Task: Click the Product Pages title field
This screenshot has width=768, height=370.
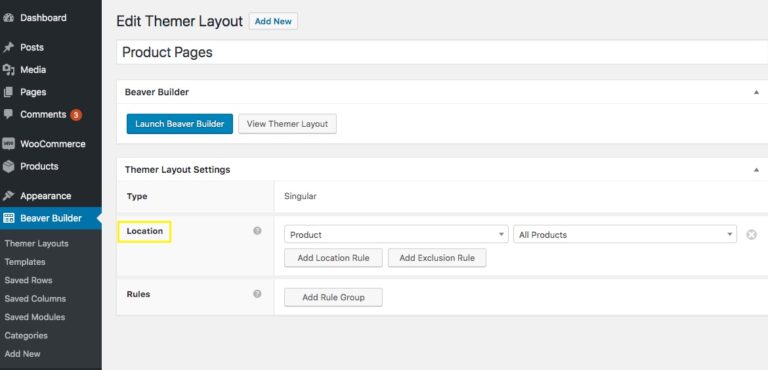Action: [442, 52]
